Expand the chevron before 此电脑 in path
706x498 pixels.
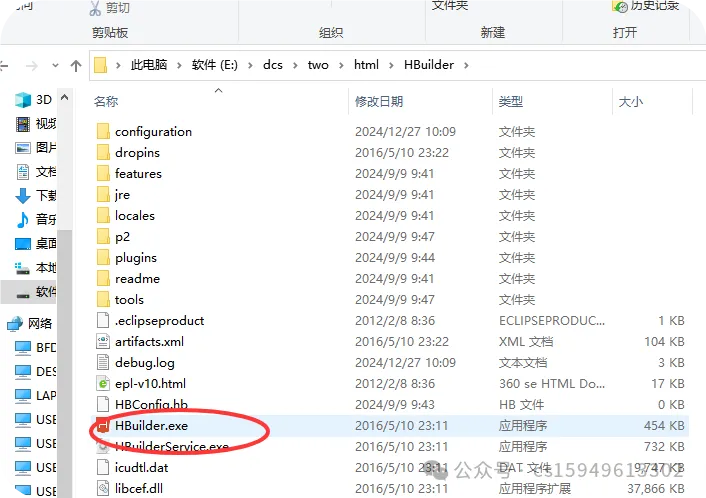pyautogui.click(x=118, y=65)
